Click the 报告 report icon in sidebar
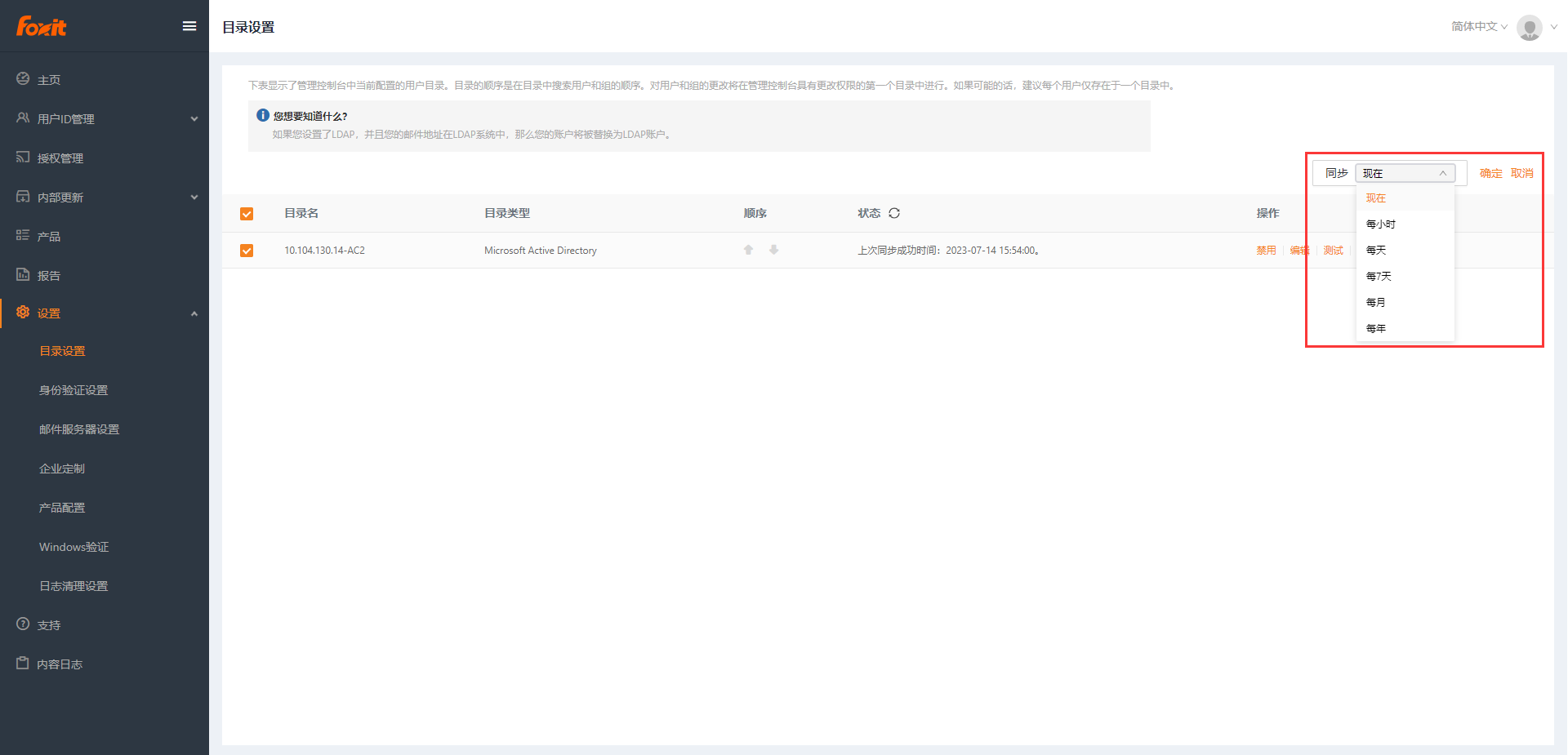This screenshot has width=1568, height=755. [23, 275]
